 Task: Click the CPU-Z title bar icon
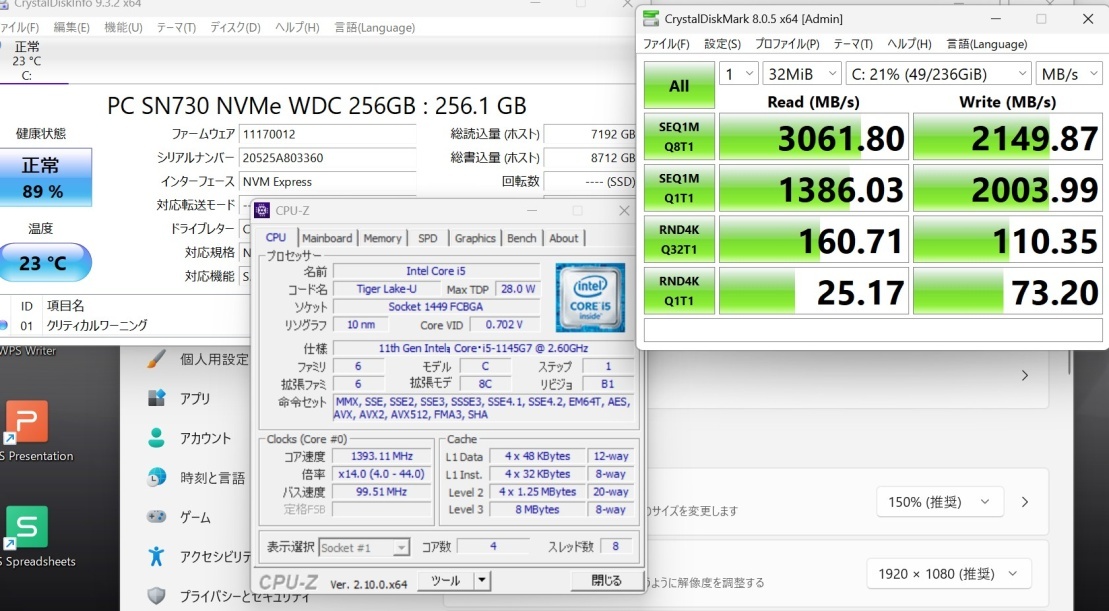coord(262,210)
